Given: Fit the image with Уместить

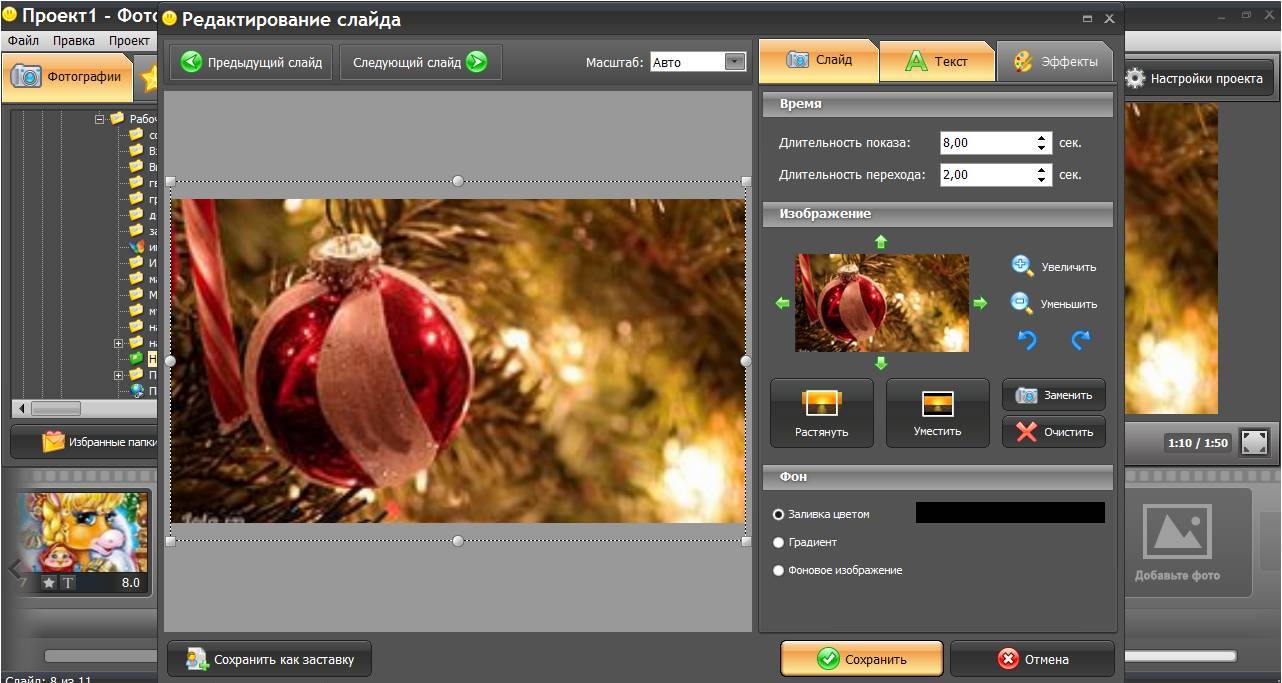Looking at the screenshot, I should pos(937,412).
